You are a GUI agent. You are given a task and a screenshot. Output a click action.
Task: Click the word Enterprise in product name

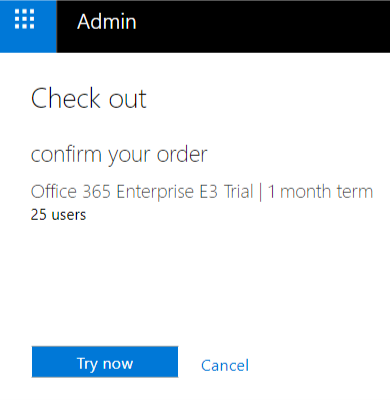155,192
